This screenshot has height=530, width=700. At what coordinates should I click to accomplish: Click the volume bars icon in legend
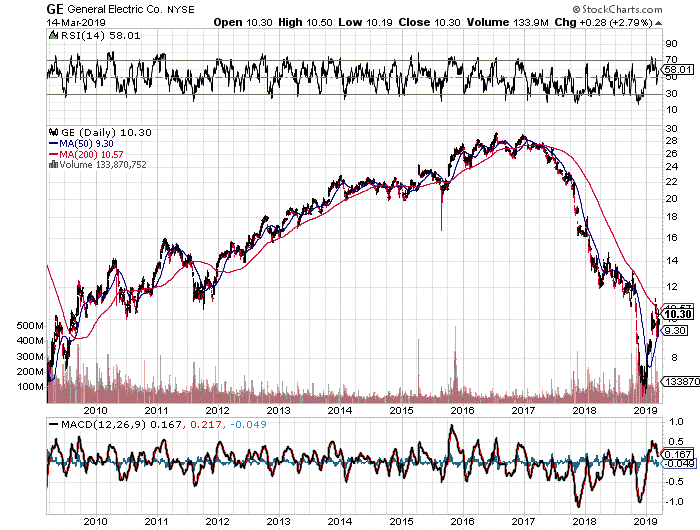click(52, 164)
